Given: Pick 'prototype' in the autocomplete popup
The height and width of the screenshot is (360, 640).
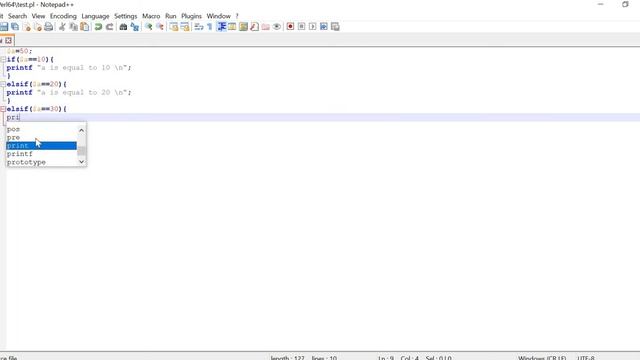Looking at the screenshot, I should point(41,162).
